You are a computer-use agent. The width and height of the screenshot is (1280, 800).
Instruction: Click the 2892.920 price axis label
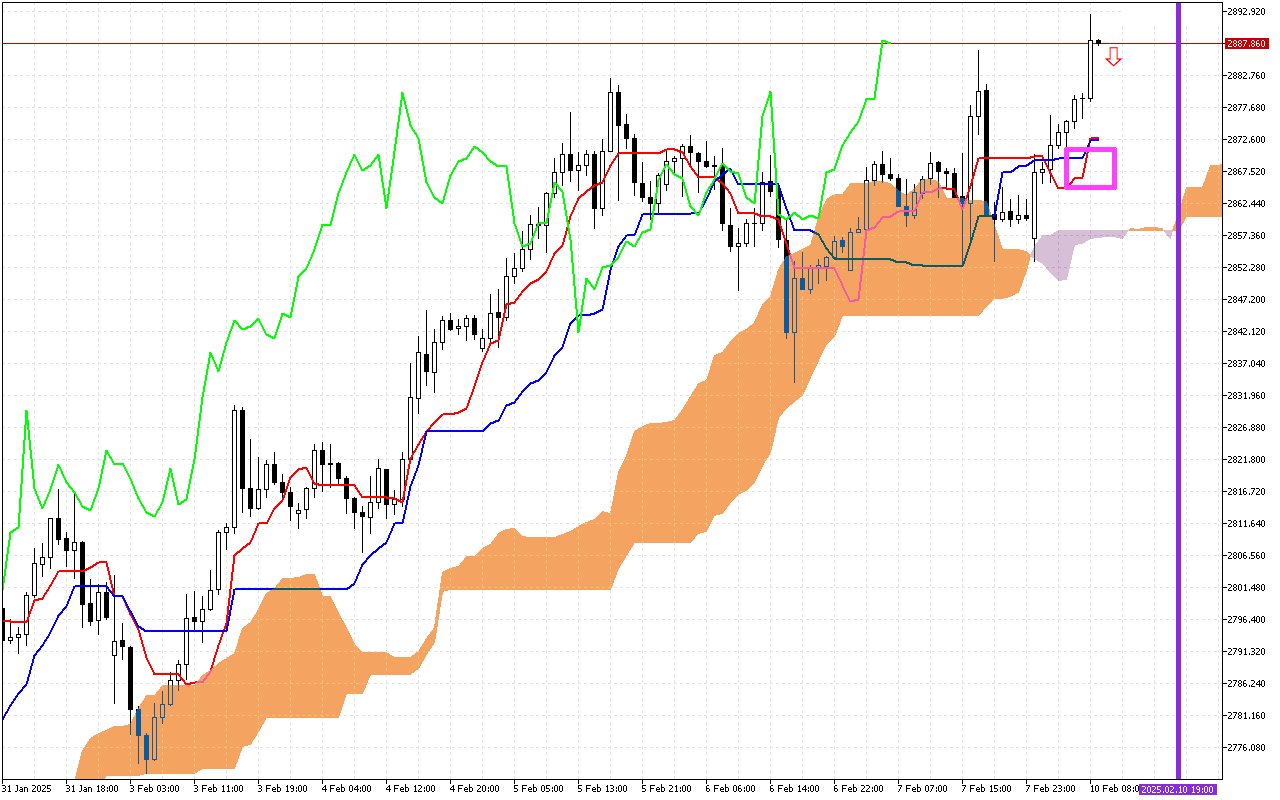pos(1245,11)
